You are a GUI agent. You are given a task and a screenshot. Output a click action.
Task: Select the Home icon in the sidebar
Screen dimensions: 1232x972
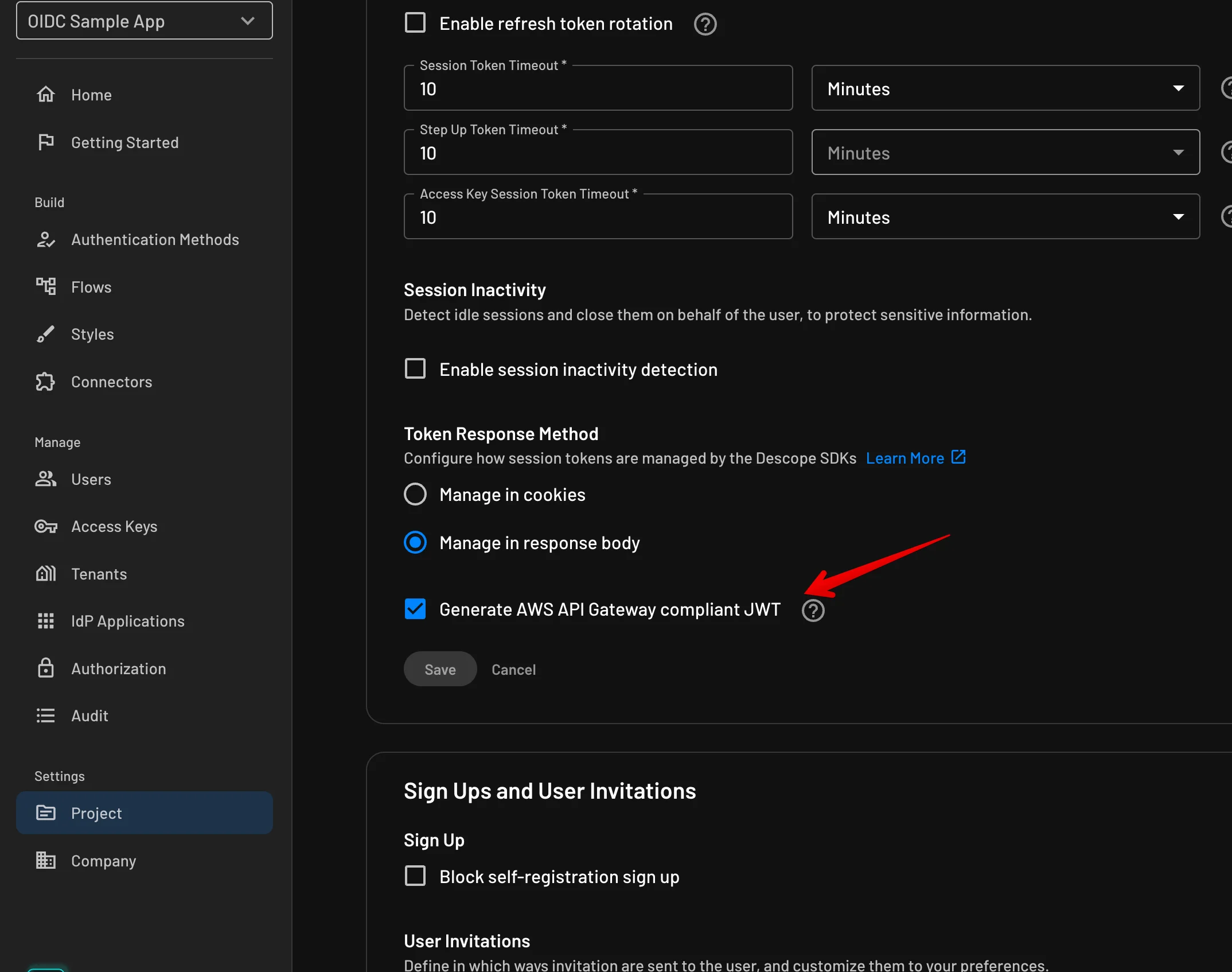[x=46, y=94]
